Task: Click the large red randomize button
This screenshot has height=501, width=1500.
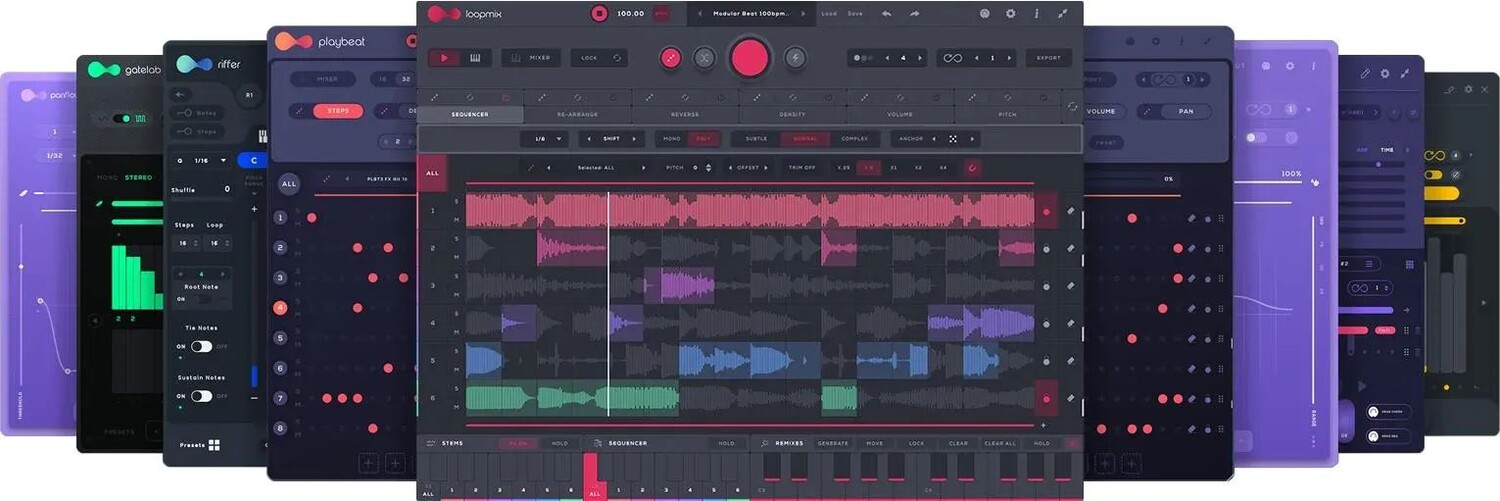Action: [x=749, y=58]
